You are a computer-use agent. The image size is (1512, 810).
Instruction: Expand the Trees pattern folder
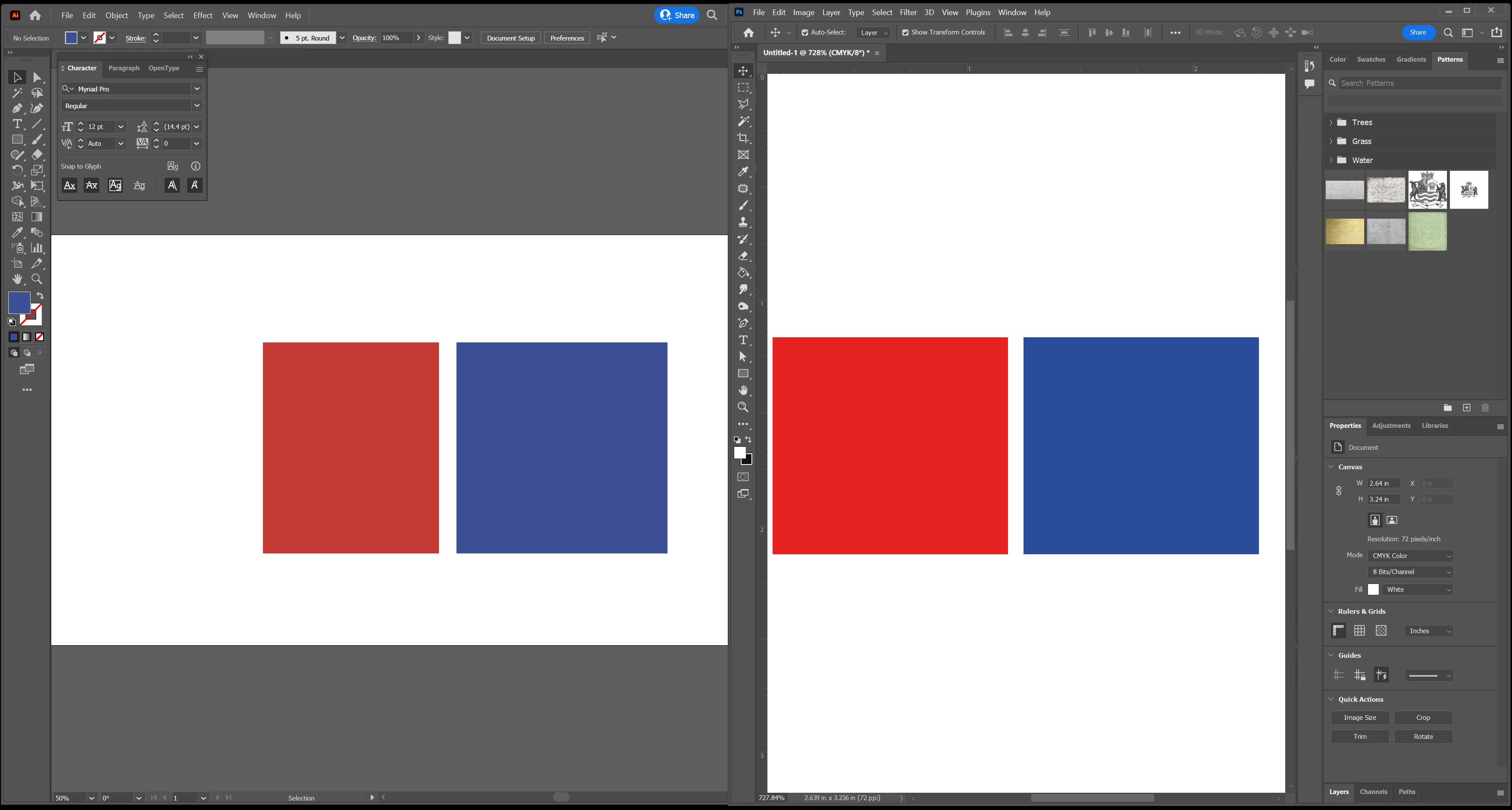click(x=1330, y=123)
